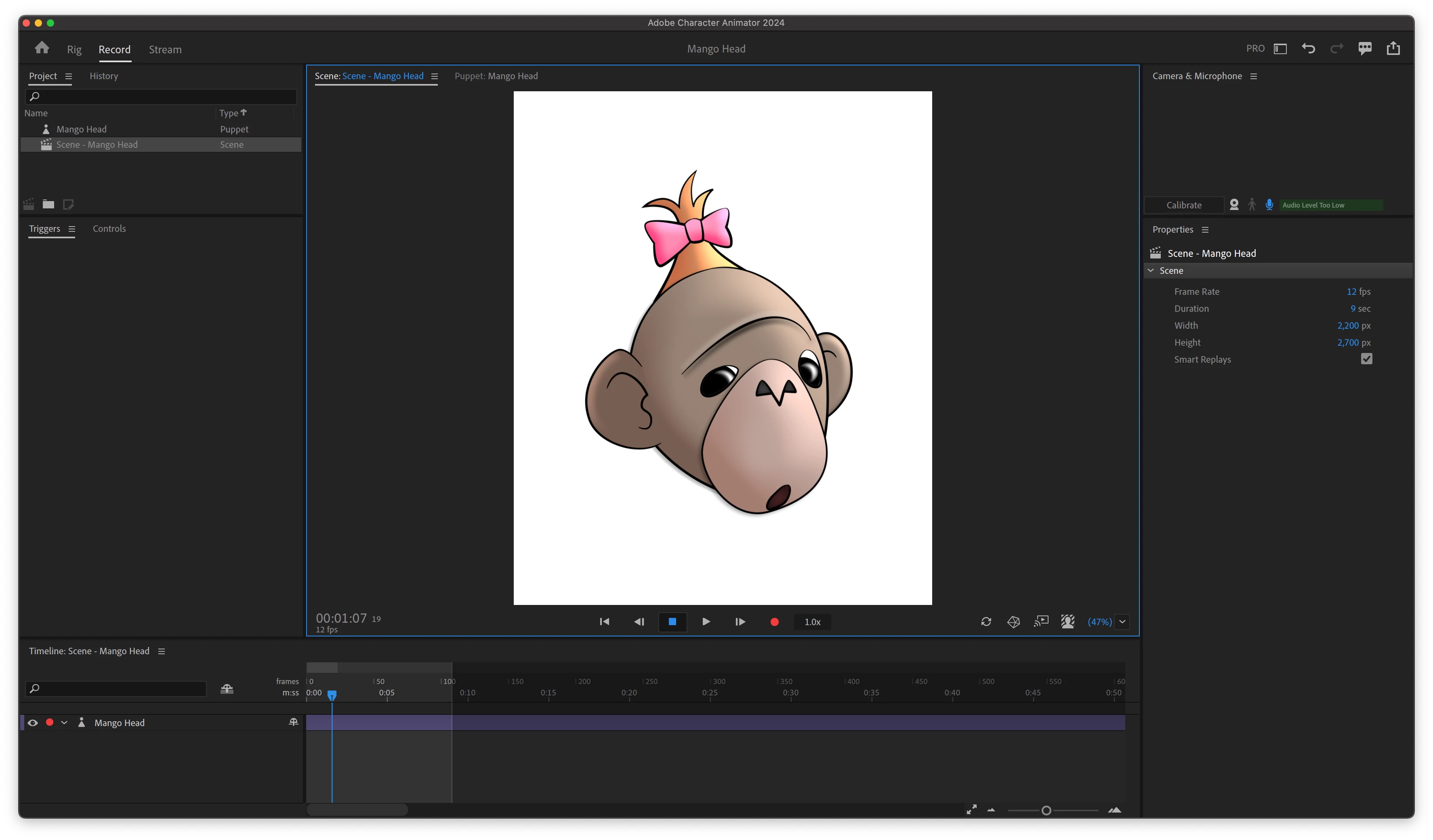Toggle Smart Replays checkbox
Viewport: 1433px width, 840px height.
click(1366, 359)
